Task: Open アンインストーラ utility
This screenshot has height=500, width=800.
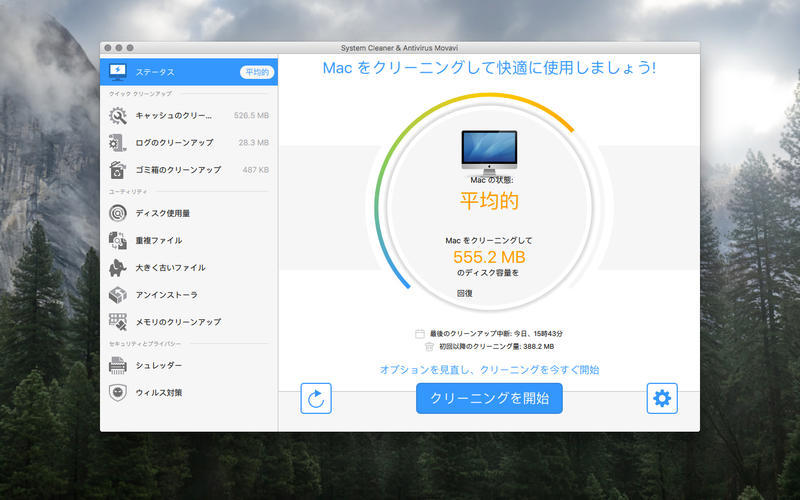Action: [x=189, y=295]
